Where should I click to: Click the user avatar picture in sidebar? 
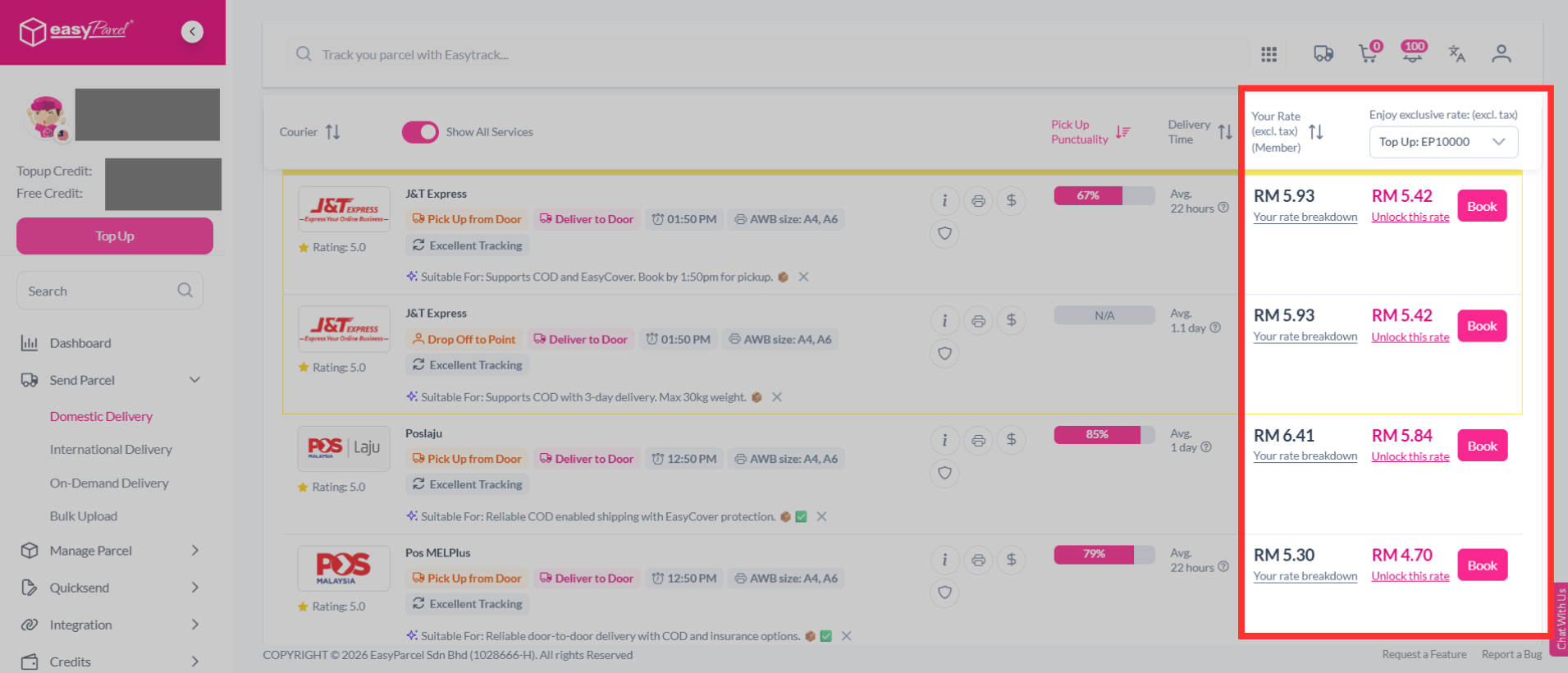tap(47, 117)
